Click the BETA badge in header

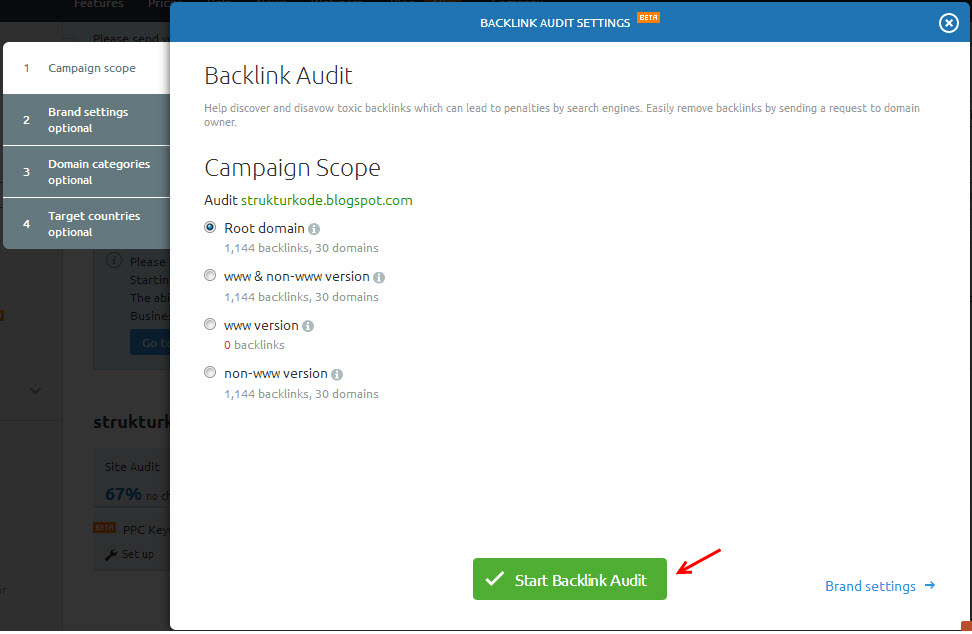[648, 17]
